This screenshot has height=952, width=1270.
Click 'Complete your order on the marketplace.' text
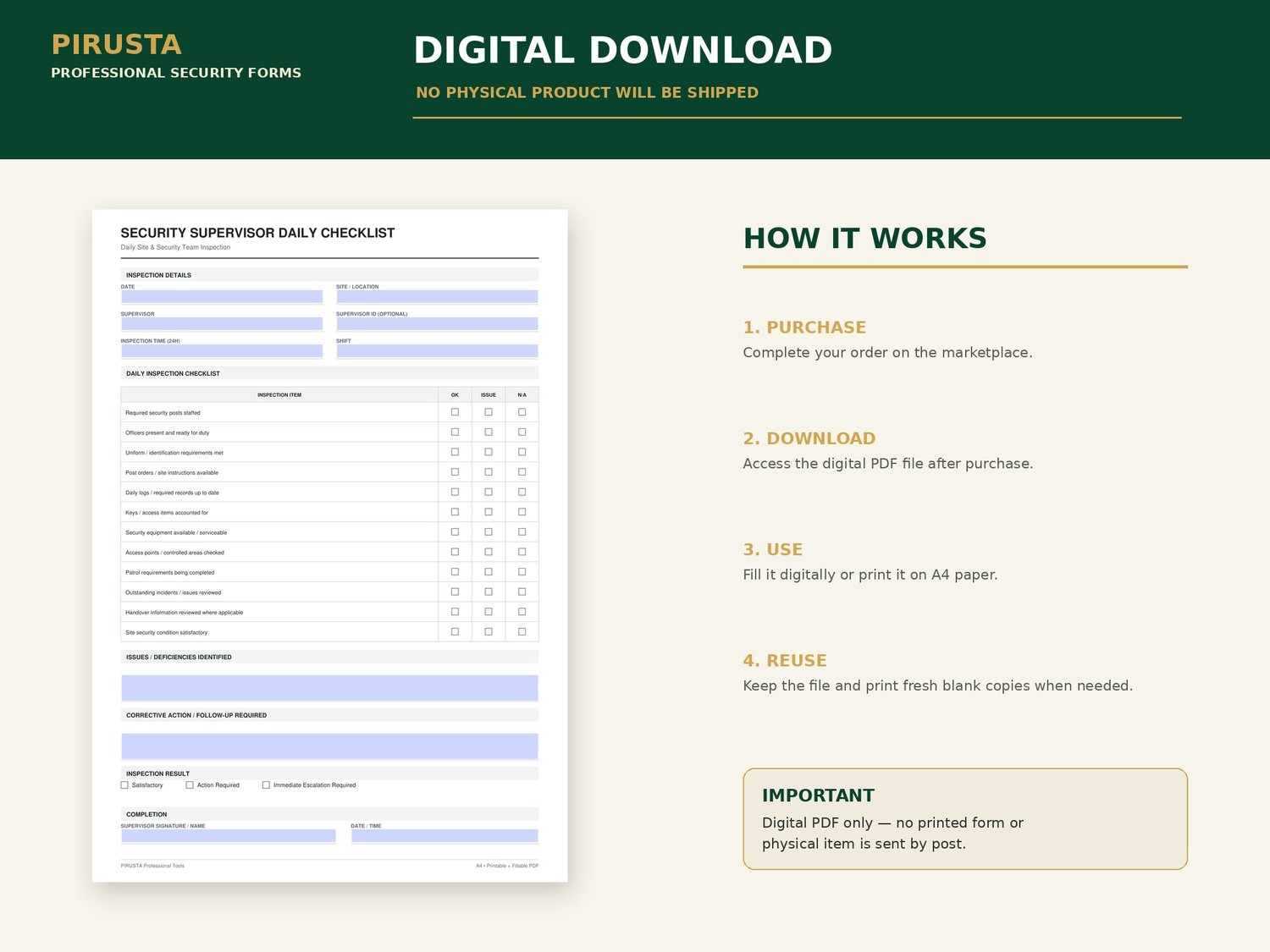887,353
